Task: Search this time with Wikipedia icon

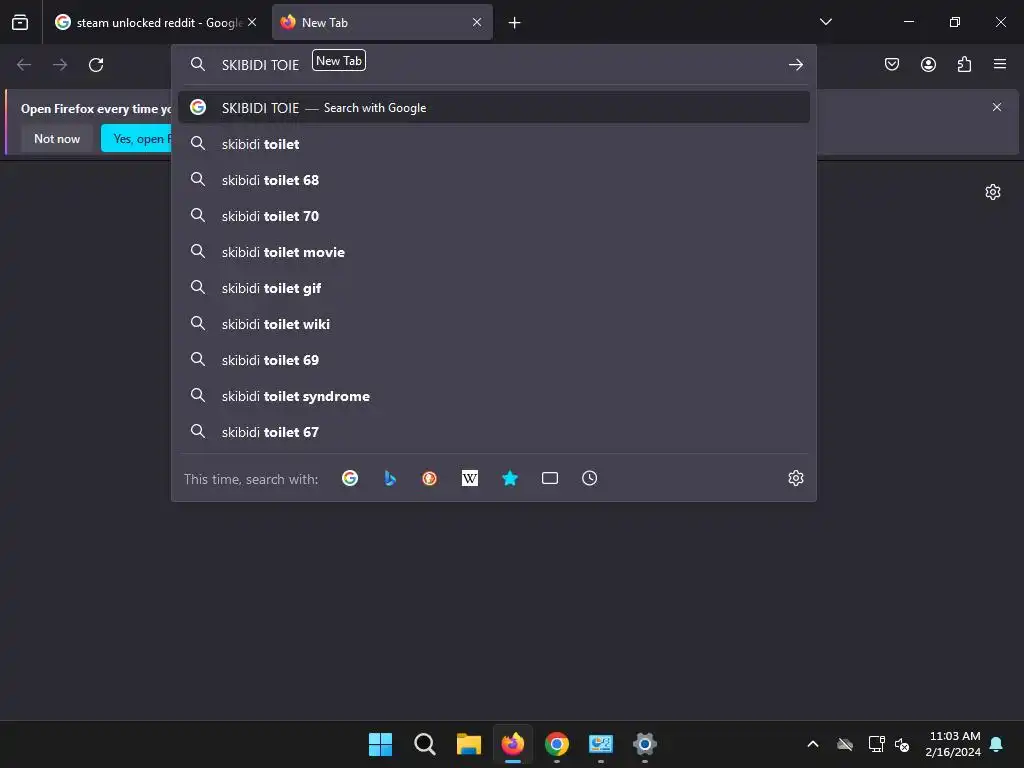Action: [470, 479]
